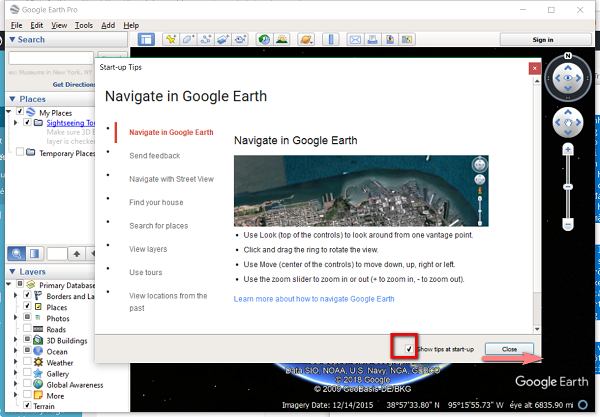View in Google Maps toolbar icon
Viewport: 600px width, 417px height.
(x=407, y=39)
